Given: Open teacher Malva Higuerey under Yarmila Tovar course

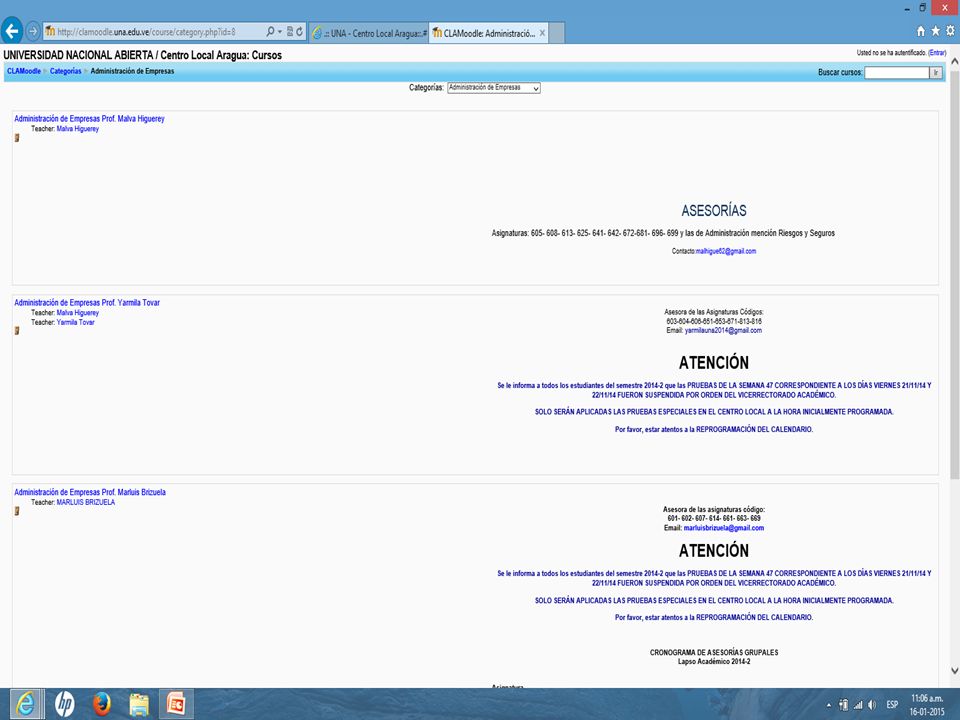Looking at the screenshot, I should [78, 313].
